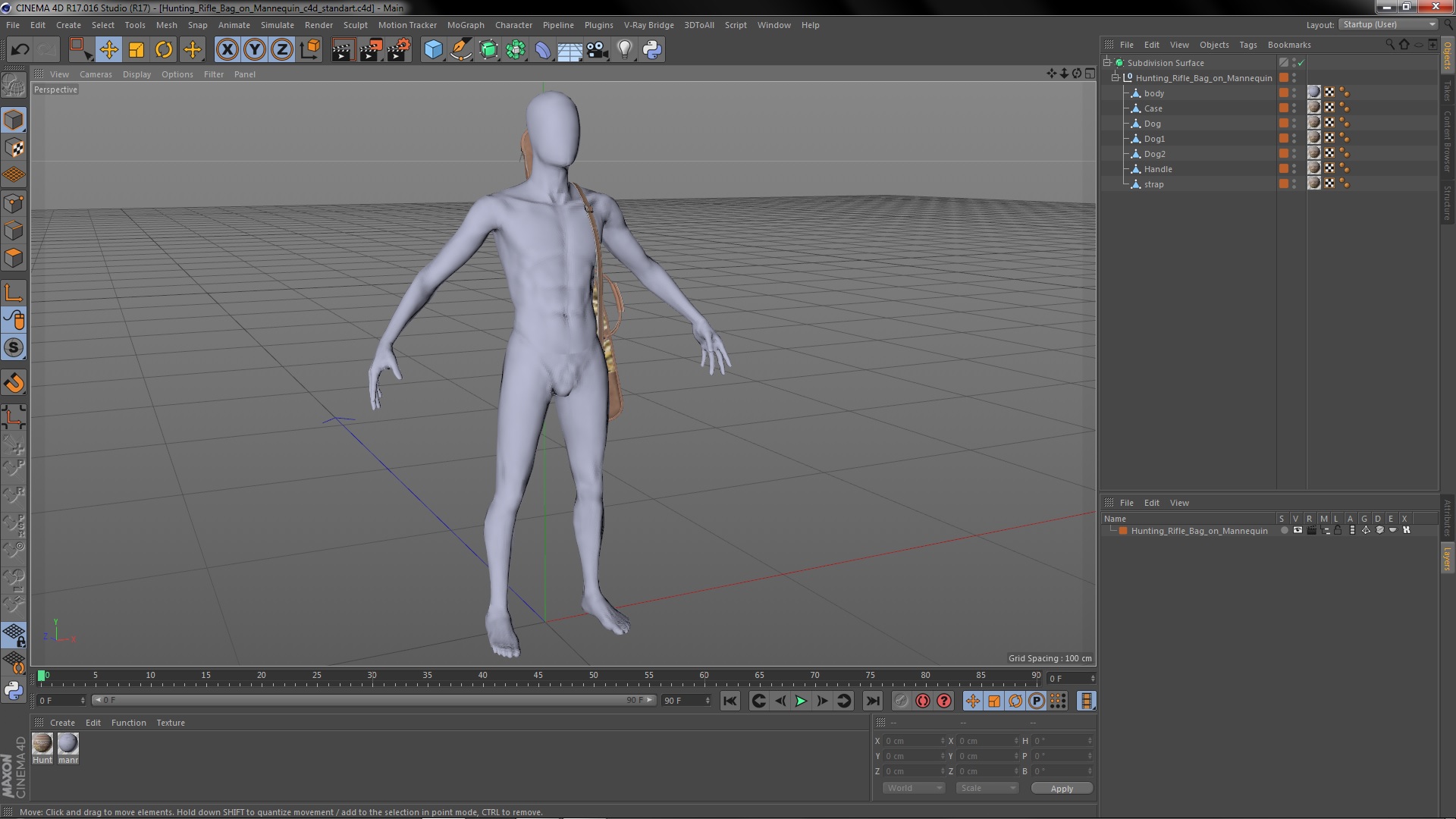The width and height of the screenshot is (1456, 819).
Task: Open the Scale mode dropdown
Action: coord(987,788)
